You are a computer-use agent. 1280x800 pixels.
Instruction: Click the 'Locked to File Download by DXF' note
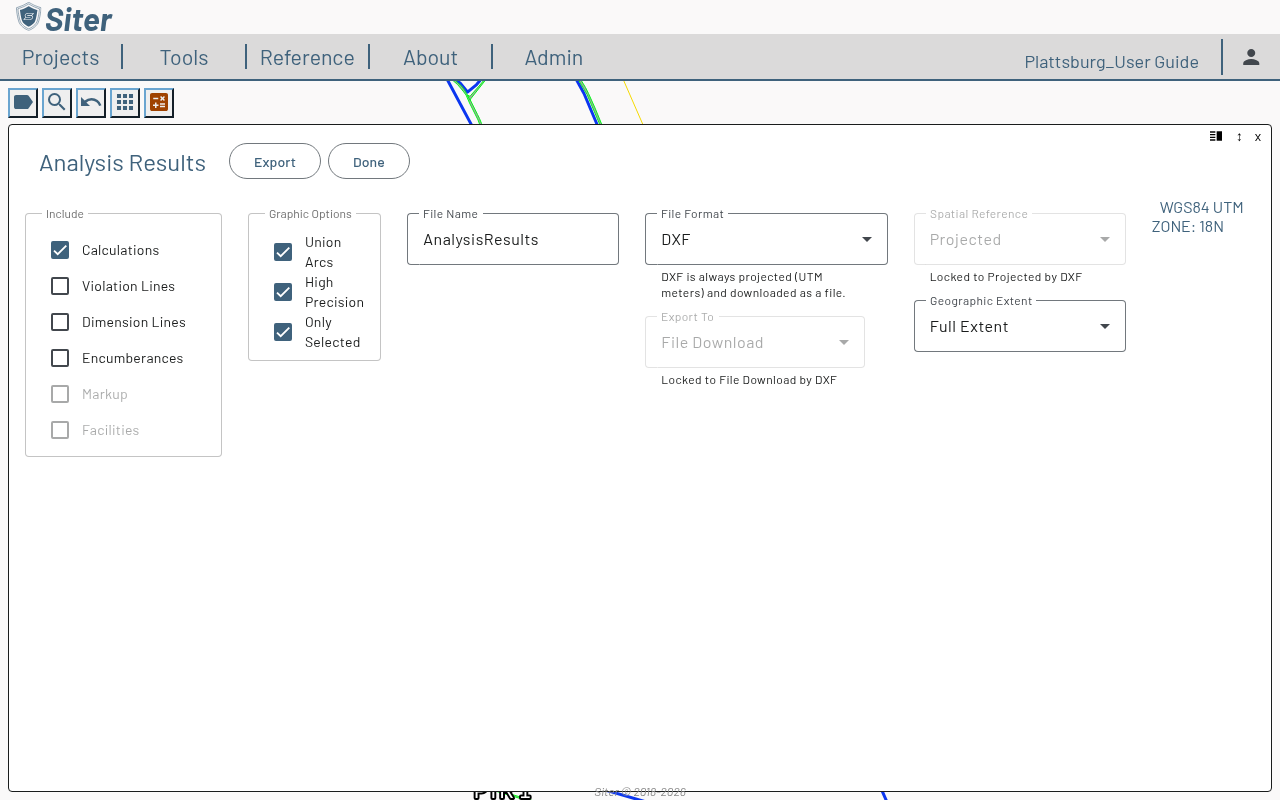tap(749, 380)
